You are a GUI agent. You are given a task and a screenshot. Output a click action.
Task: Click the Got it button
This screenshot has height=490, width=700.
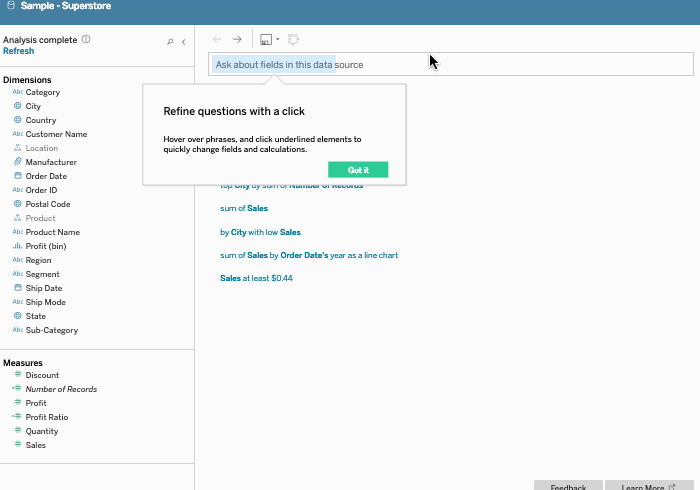point(358,170)
